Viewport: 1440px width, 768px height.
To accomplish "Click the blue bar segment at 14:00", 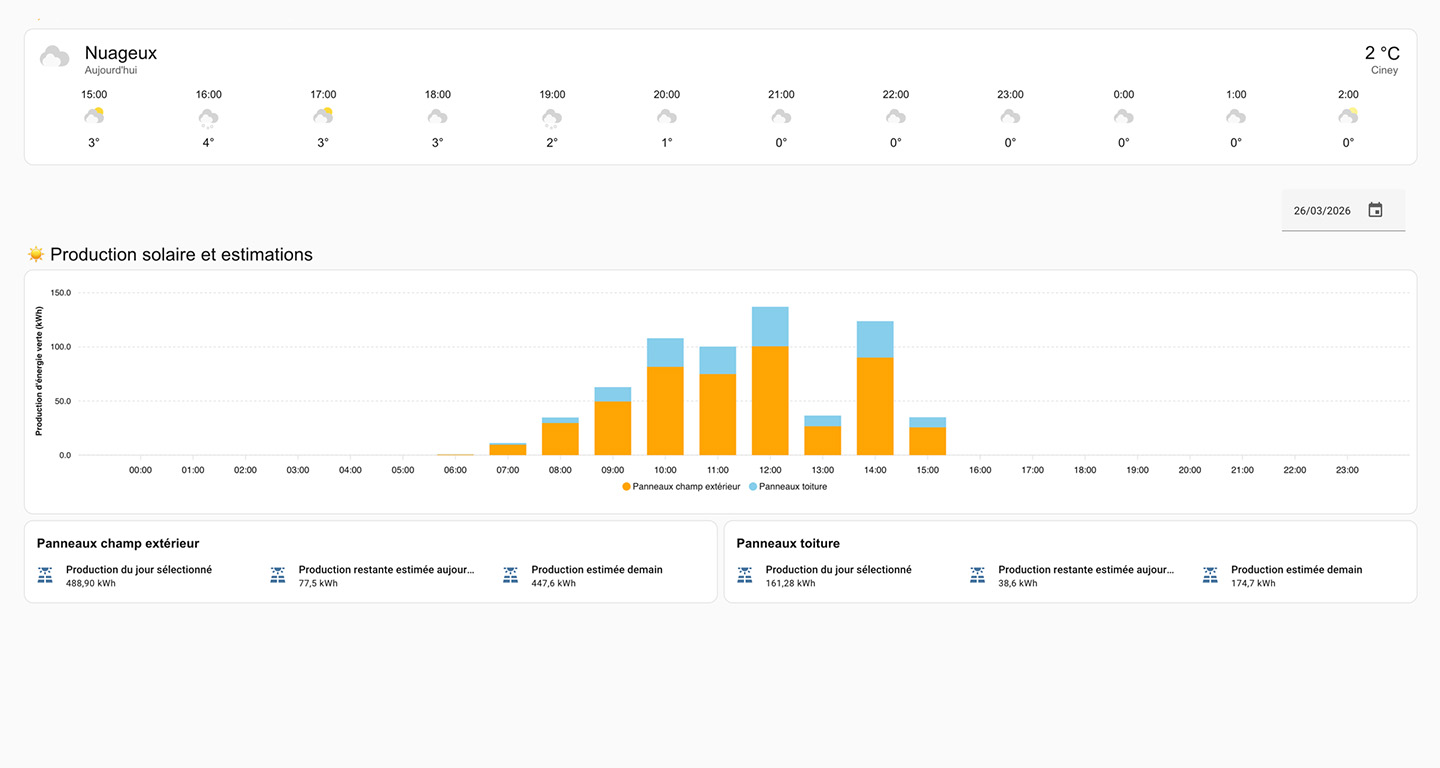I will tap(875, 339).
